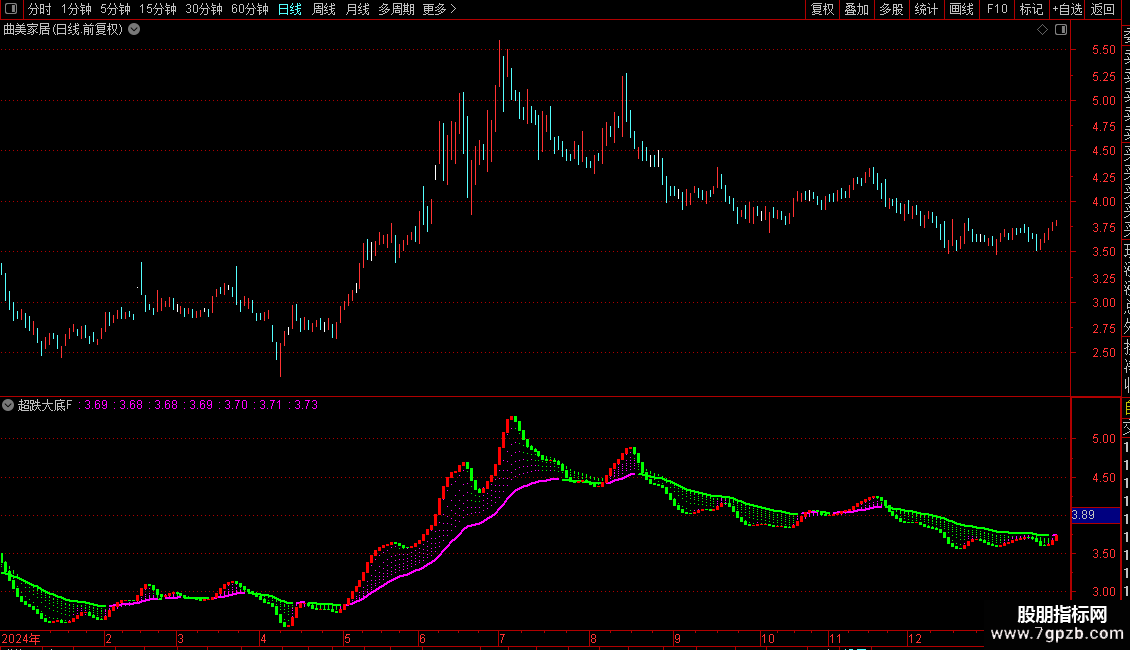Click month 5 marker on time axis

point(347,638)
